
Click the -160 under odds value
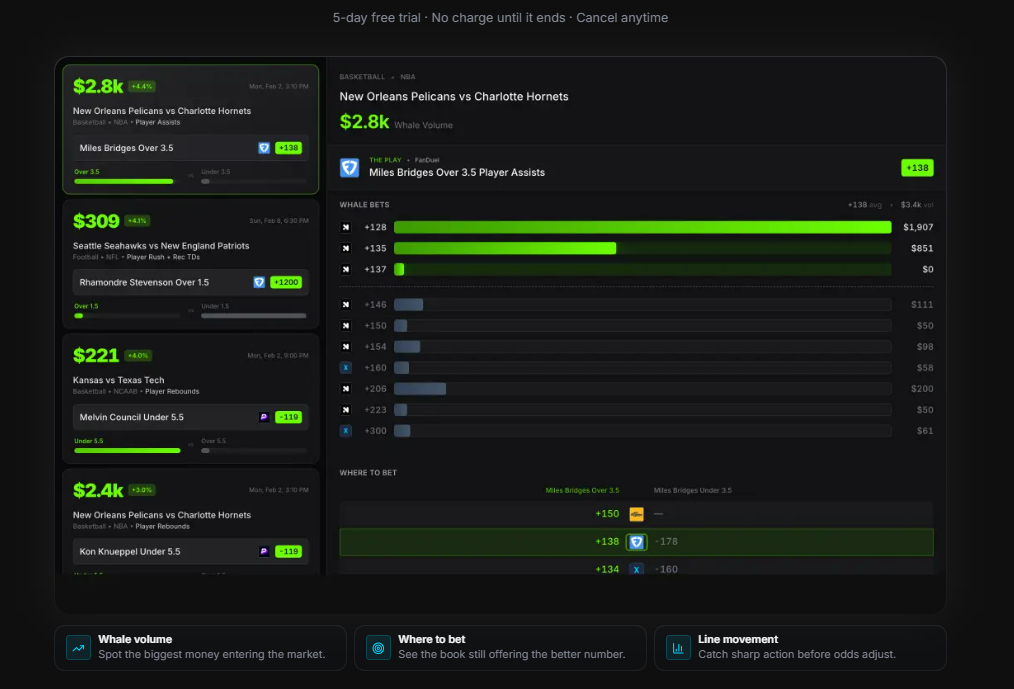coord(666,570)
